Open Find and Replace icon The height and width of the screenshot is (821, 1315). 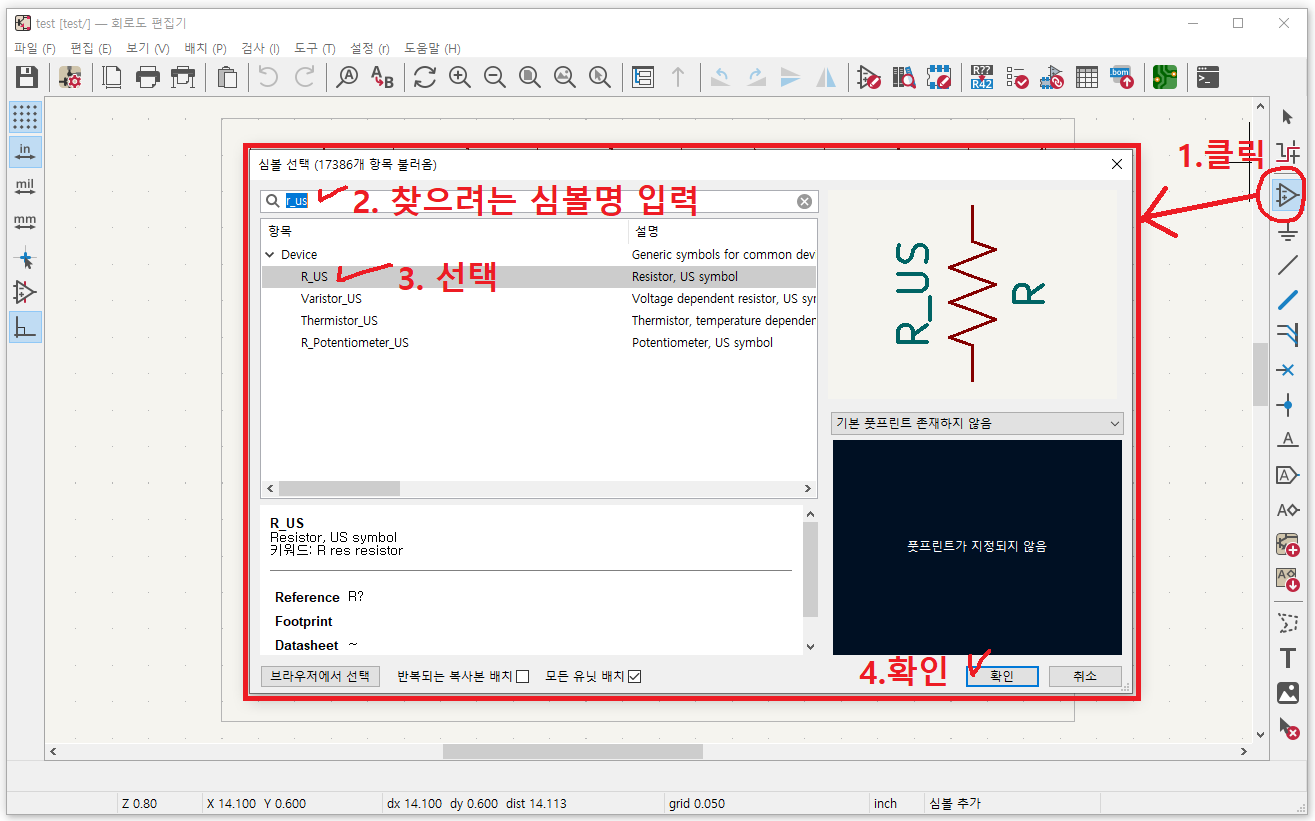[x=382, y=77]
